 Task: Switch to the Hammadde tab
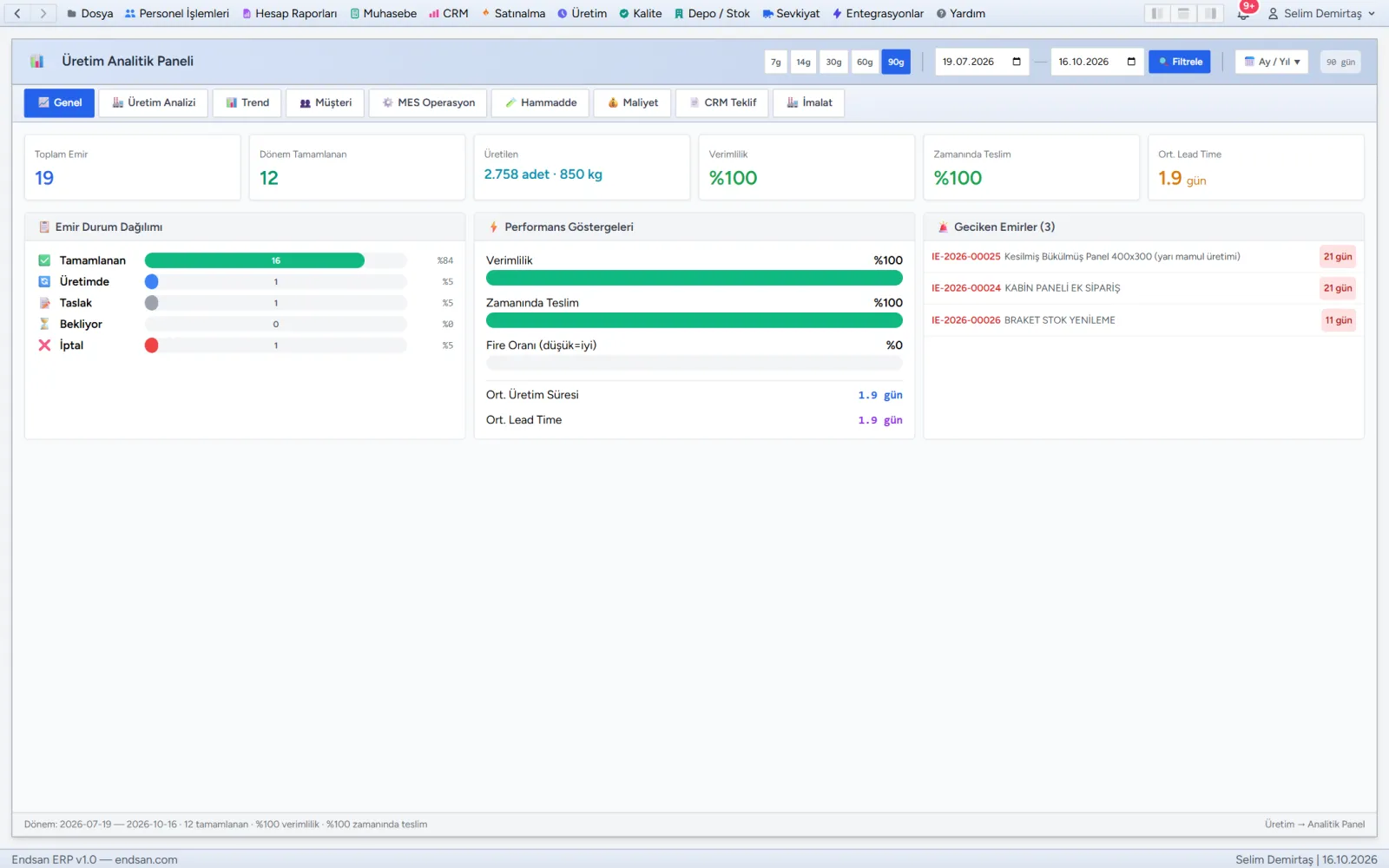[541, 102]
